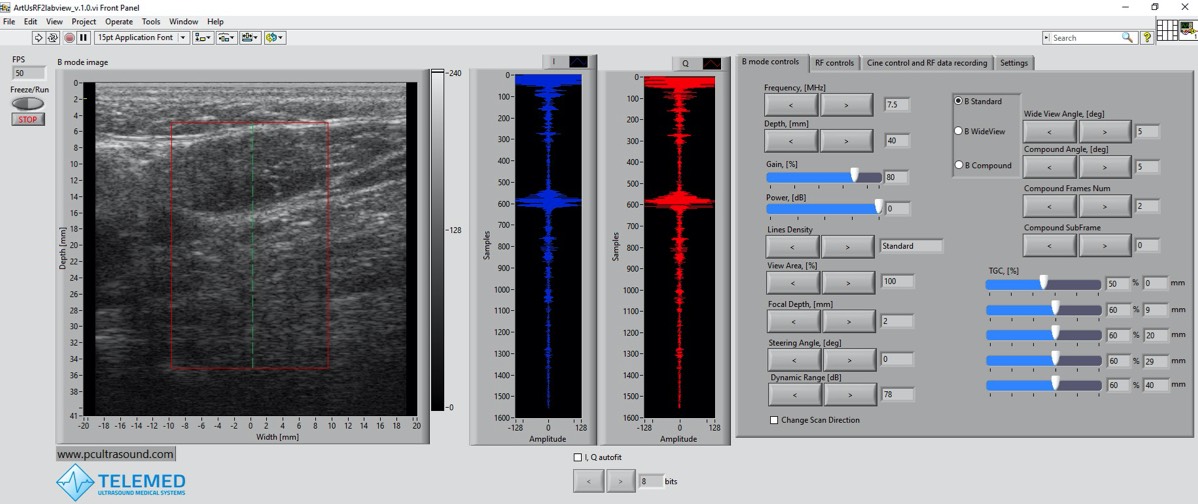The width and height of the screenshot is (1198, 504).
Task: Decrease Steering Angle with the < button
Action: click(795, 360)
